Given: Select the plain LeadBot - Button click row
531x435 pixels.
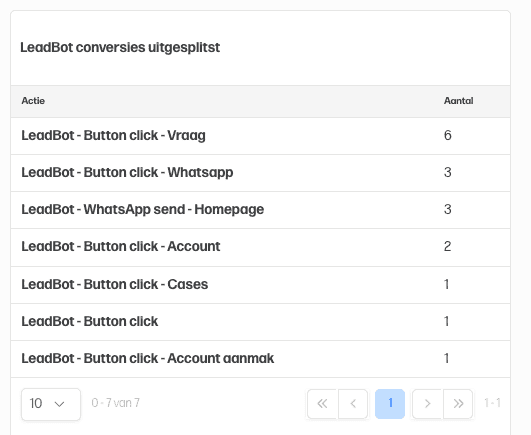Looking at the screenshot, I should point(260,322).
